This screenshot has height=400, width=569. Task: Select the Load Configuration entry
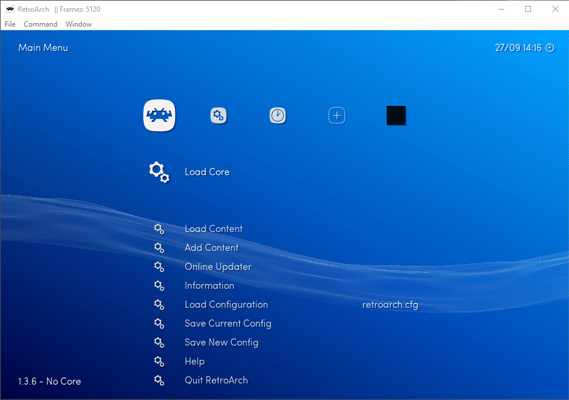[226, 305]
